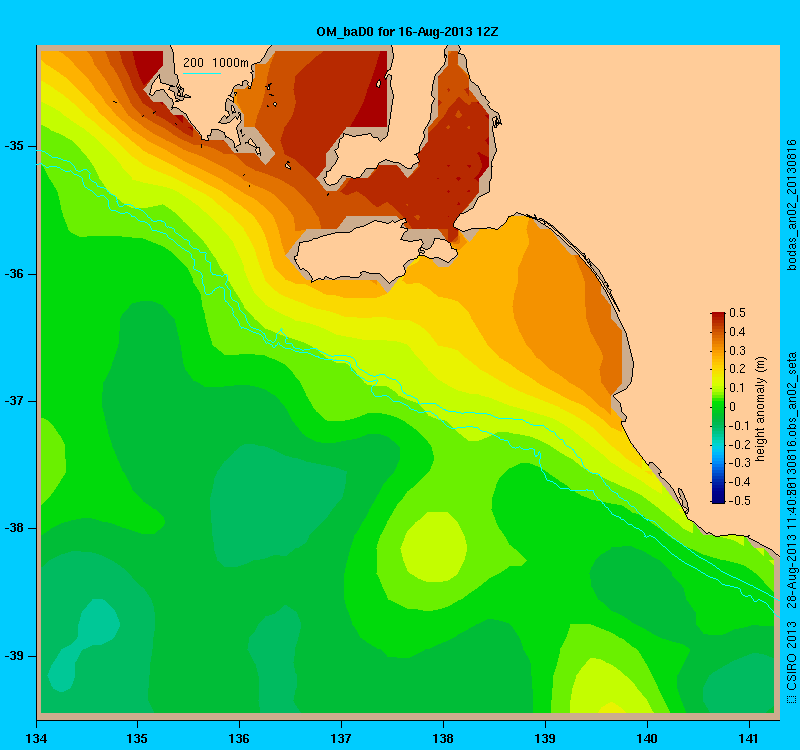The height and width of the screenshot is (750, 800).
Task: Click the 'CSIRO 2013' copyright text
Action: point(791,655)
